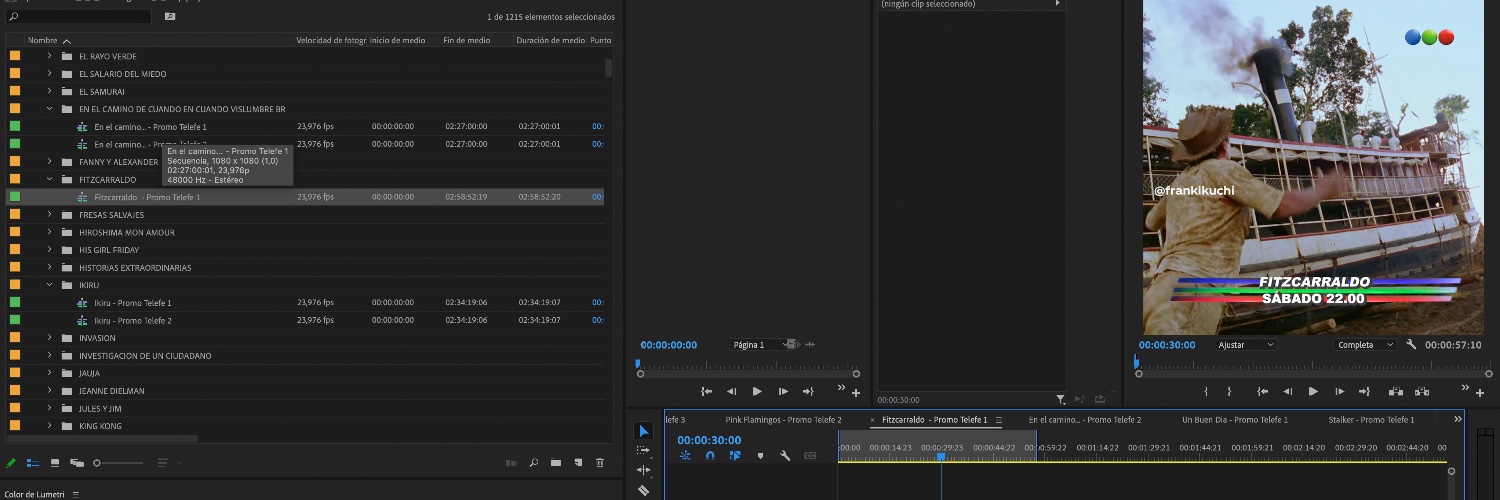Open the Ajustar zoom level dropdown
The width and height of the screenshot is (1500, 500).
1246,344
